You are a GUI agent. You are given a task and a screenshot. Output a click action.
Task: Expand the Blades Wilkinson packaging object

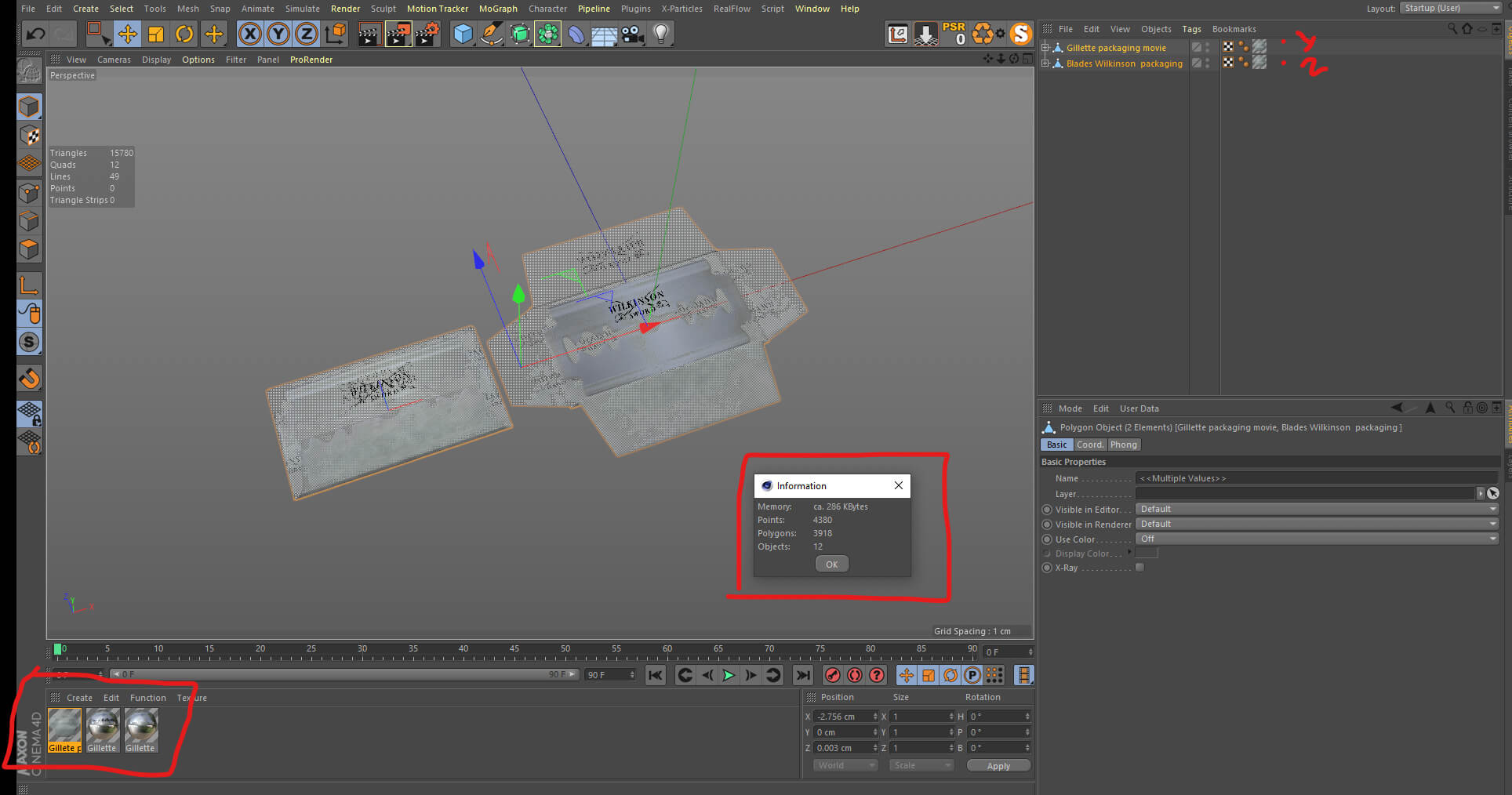[1045, 64]
